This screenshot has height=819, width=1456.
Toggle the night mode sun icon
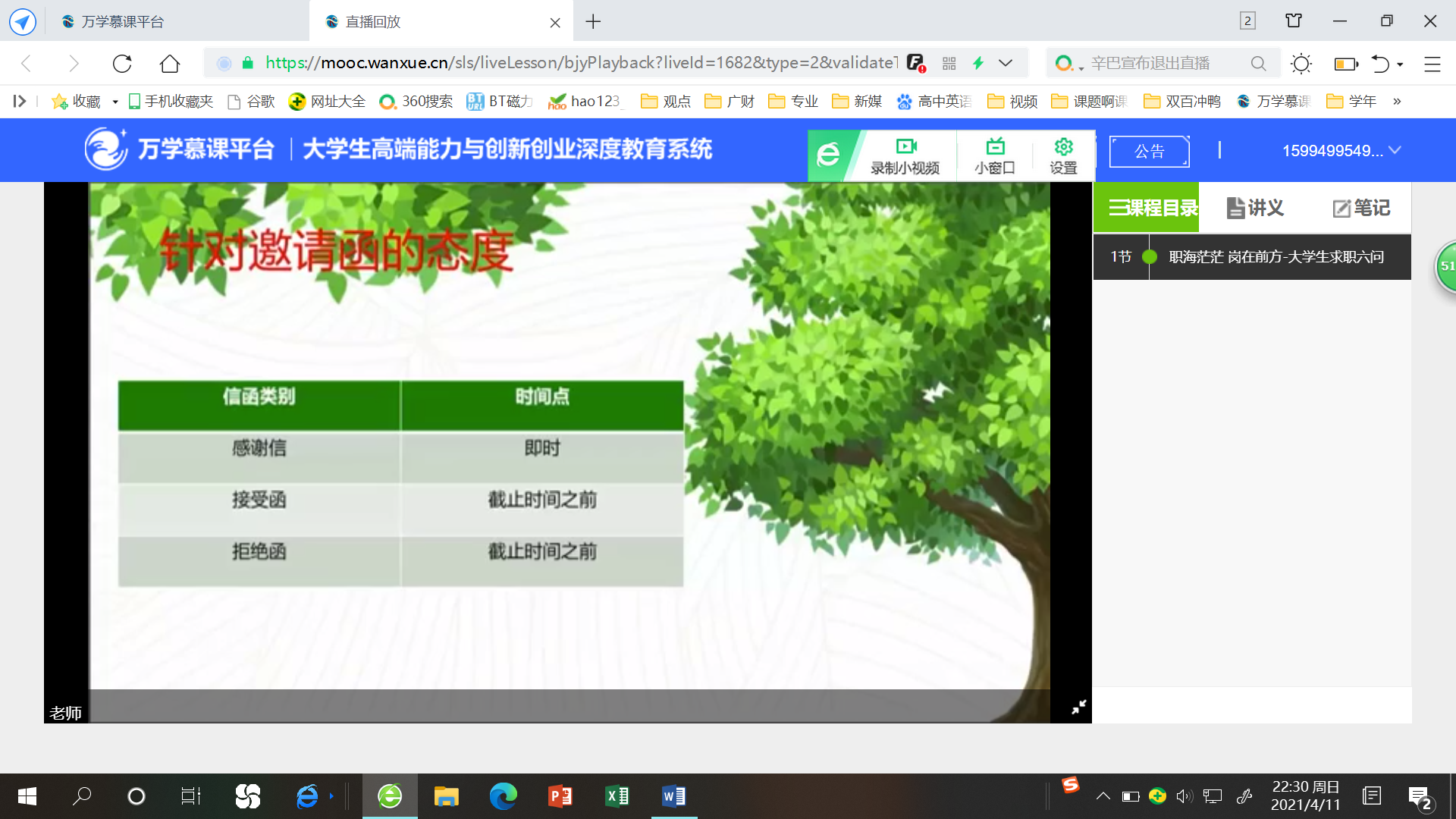(x=1301, y=64)
